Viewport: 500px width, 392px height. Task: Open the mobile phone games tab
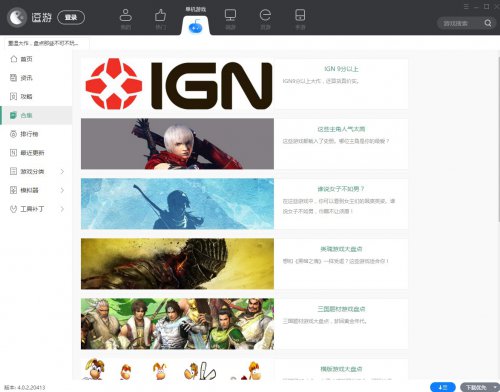[300, 19]
